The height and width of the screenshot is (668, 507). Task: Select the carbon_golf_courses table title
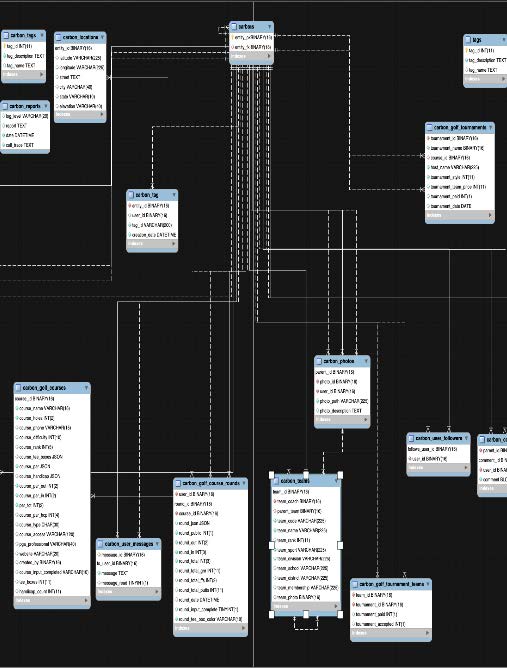[x=44, y=388]
